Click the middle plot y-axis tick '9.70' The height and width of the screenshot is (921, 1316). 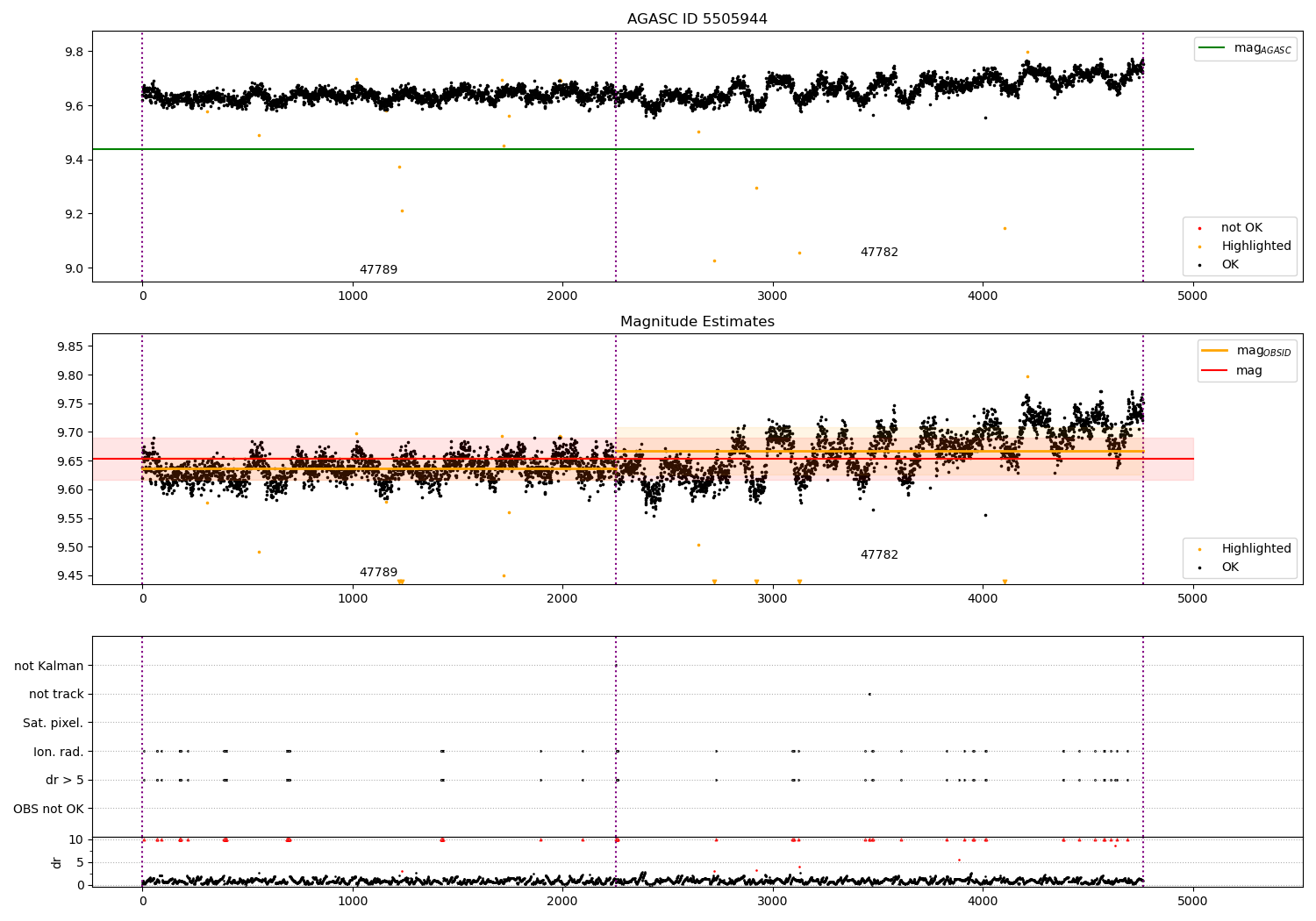point(71,432)
